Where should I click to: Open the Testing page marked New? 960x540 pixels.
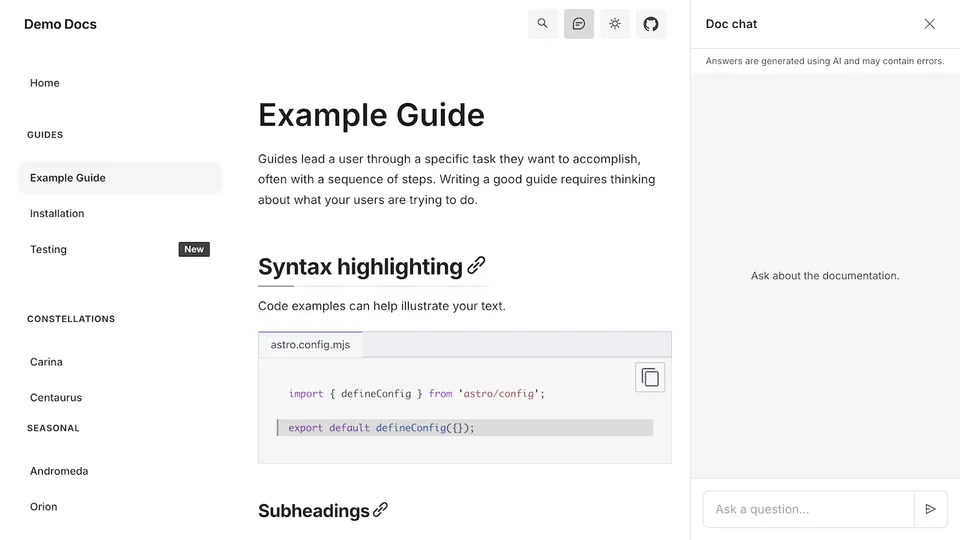49,250
